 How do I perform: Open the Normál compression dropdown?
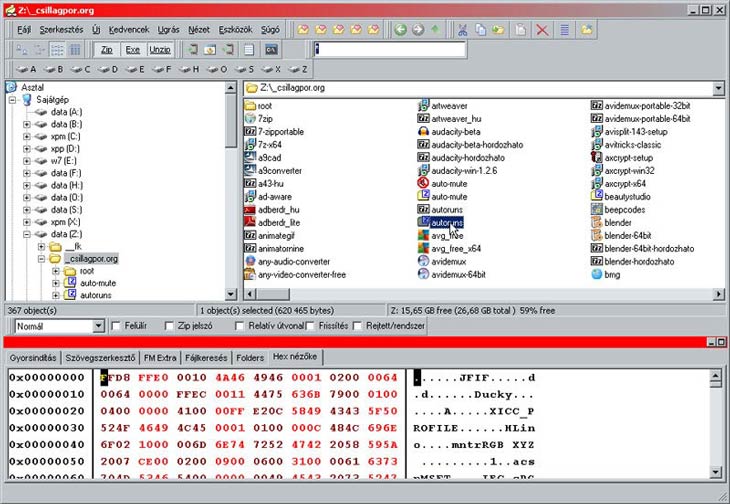98,326
